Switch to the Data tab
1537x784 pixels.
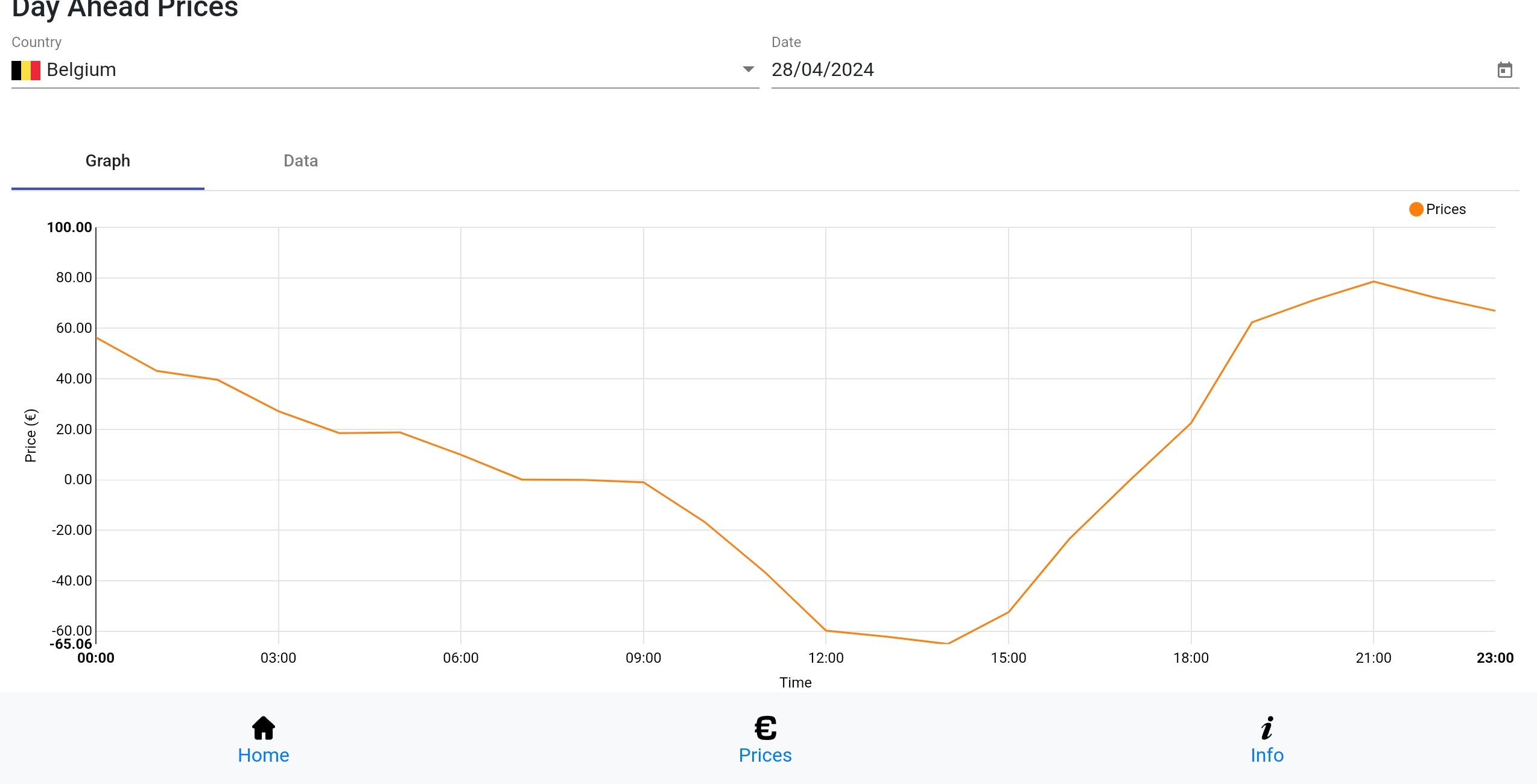tap(300, 161)
